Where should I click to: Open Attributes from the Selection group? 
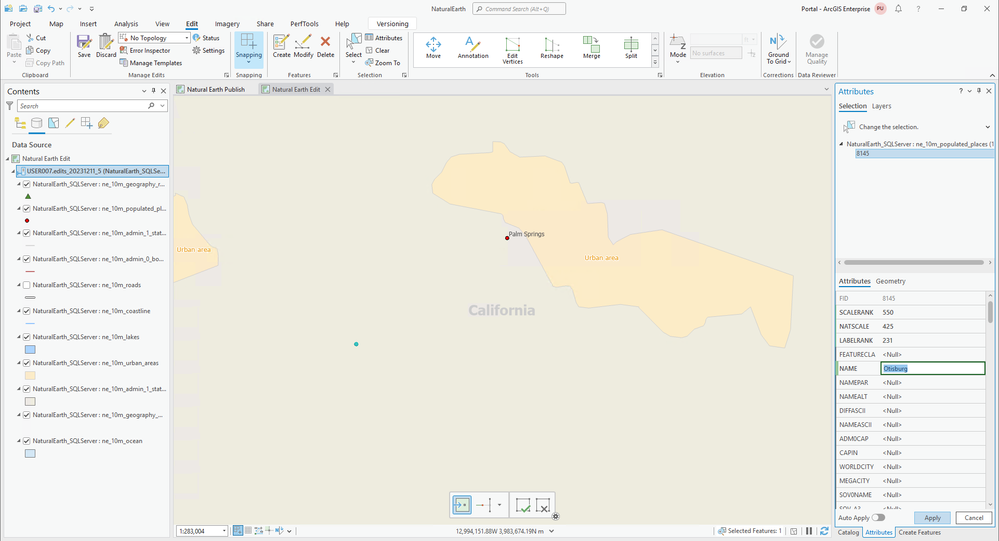tap(384, 38)
